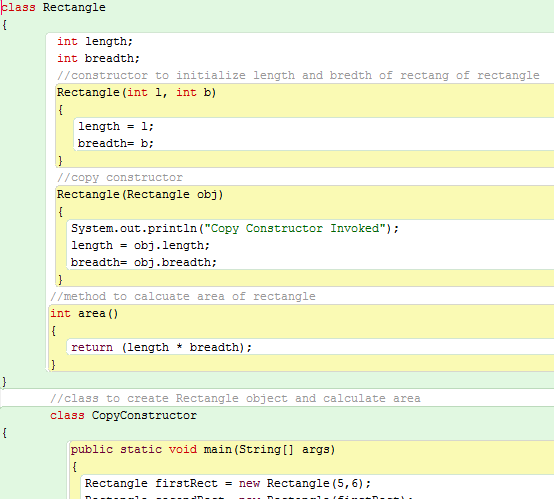Click the 'return (length * breadth);' statement
556x500 pixels.
coord(161,348)
